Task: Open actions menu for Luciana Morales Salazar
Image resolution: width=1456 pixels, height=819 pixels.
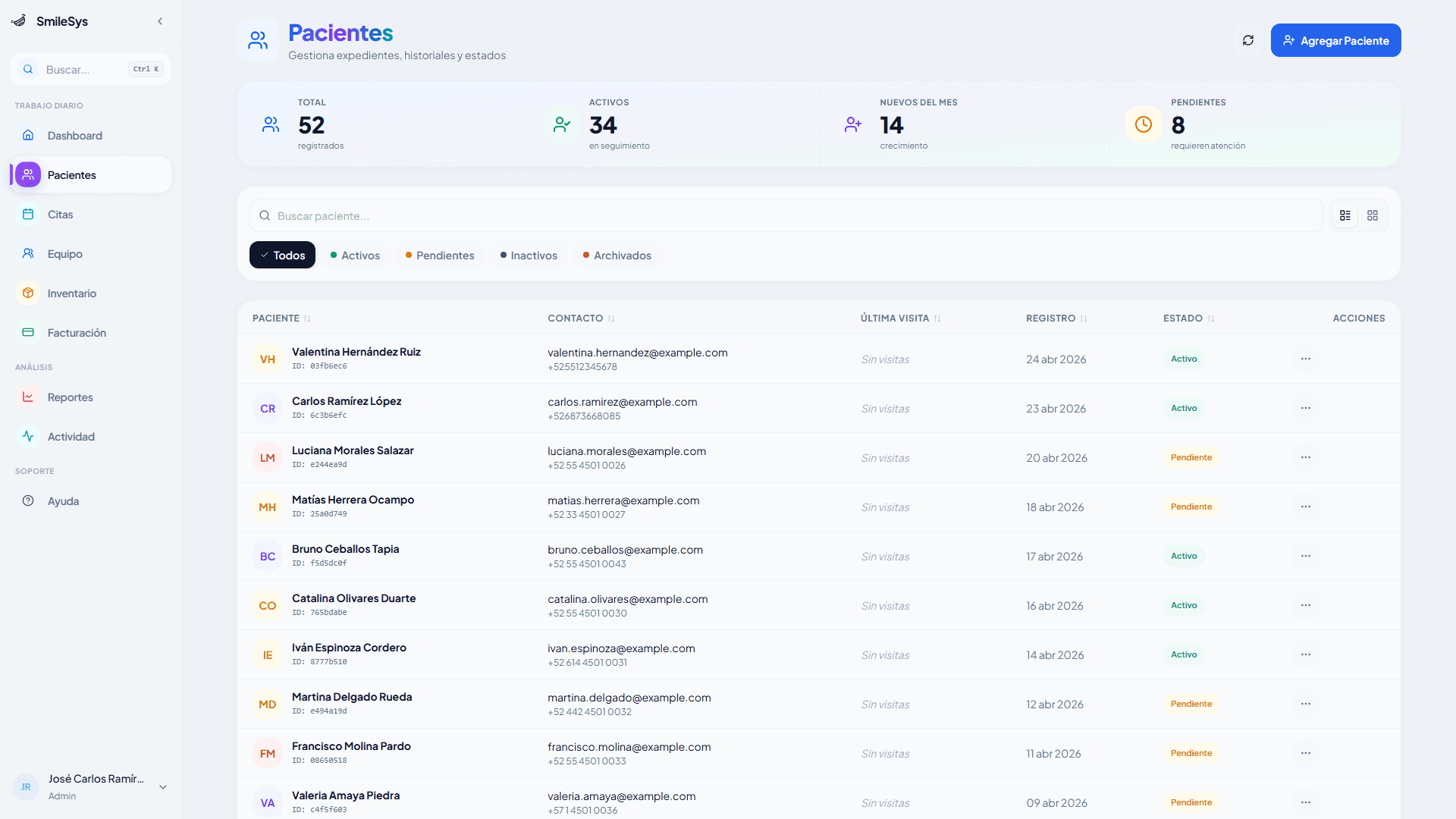Action: tap(1306, 457)
